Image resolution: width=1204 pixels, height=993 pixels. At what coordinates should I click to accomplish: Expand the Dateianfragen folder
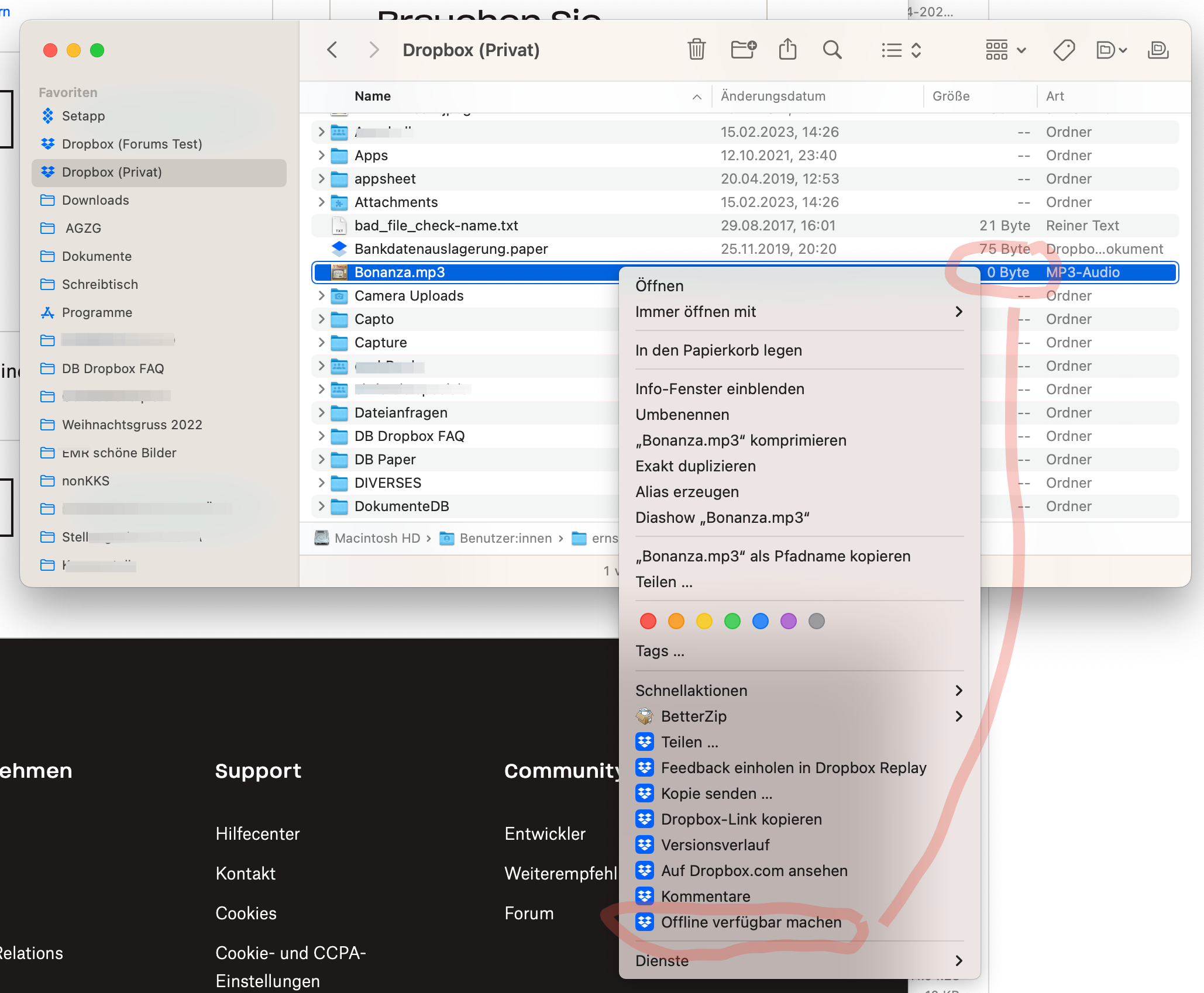321,413
